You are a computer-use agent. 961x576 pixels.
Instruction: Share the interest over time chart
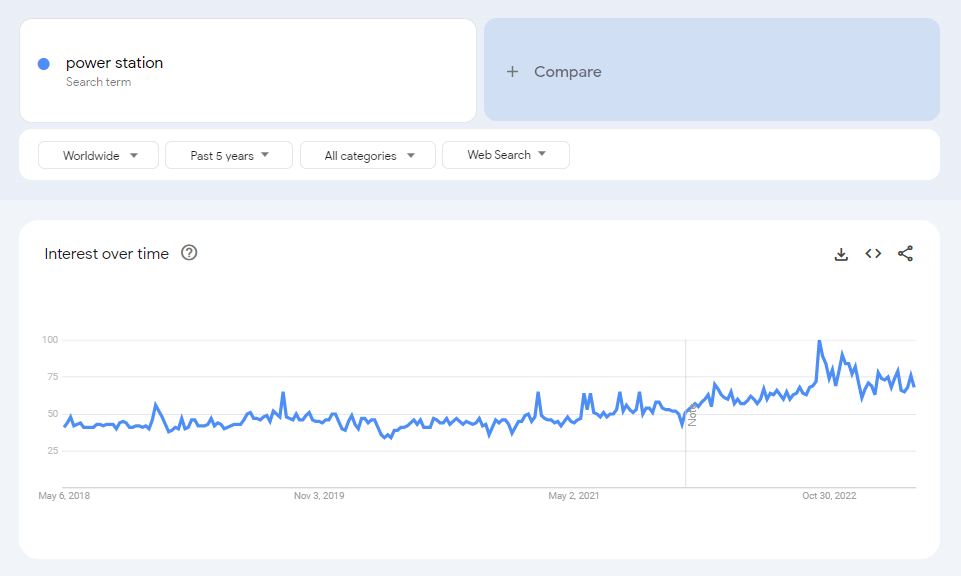pyautogui.click(x=905, y=254)
